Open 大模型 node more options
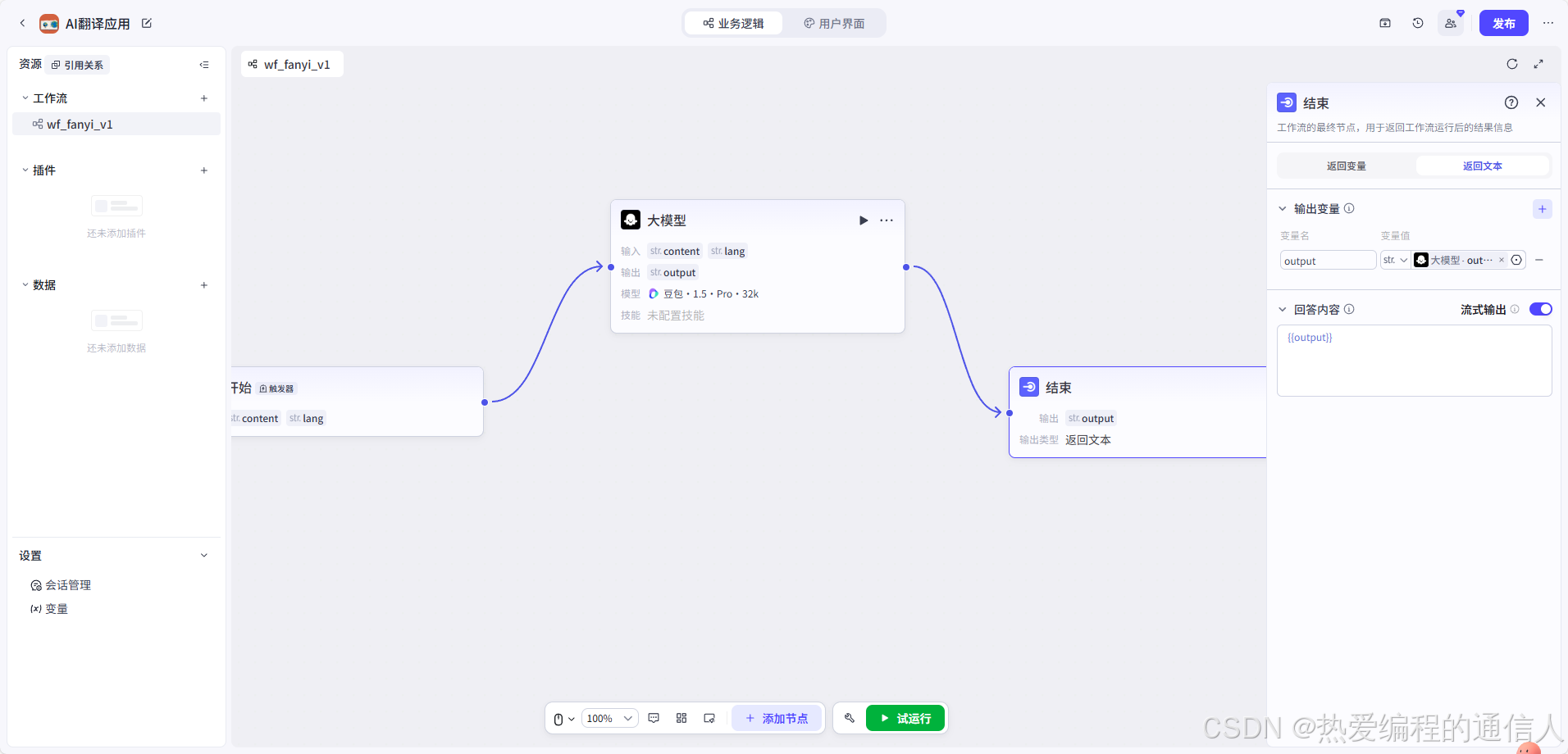Image resolution: width=1568 pixels, height=754 pixels. coord(887,220)
